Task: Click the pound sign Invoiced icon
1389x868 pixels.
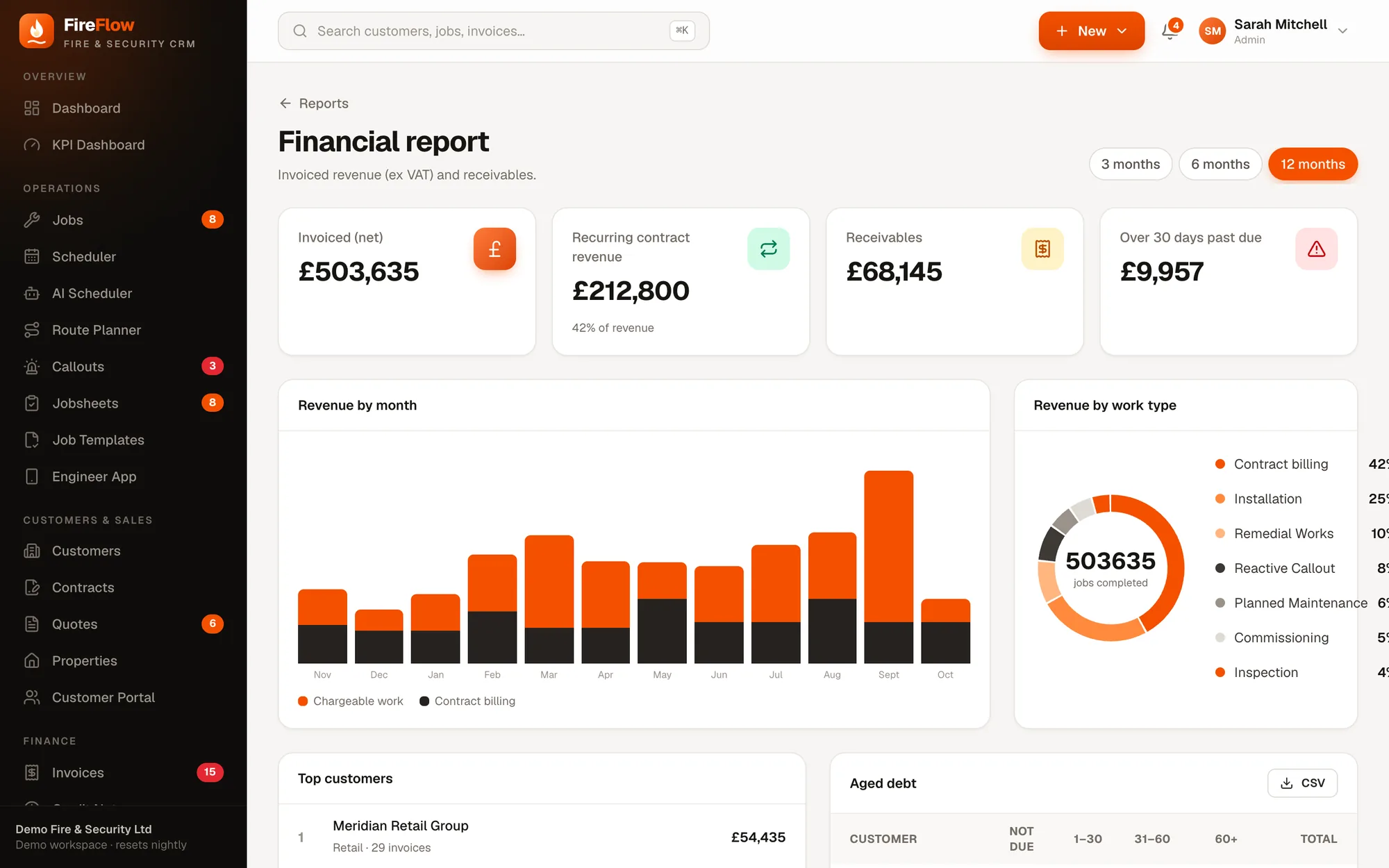Action: point(494,249)
